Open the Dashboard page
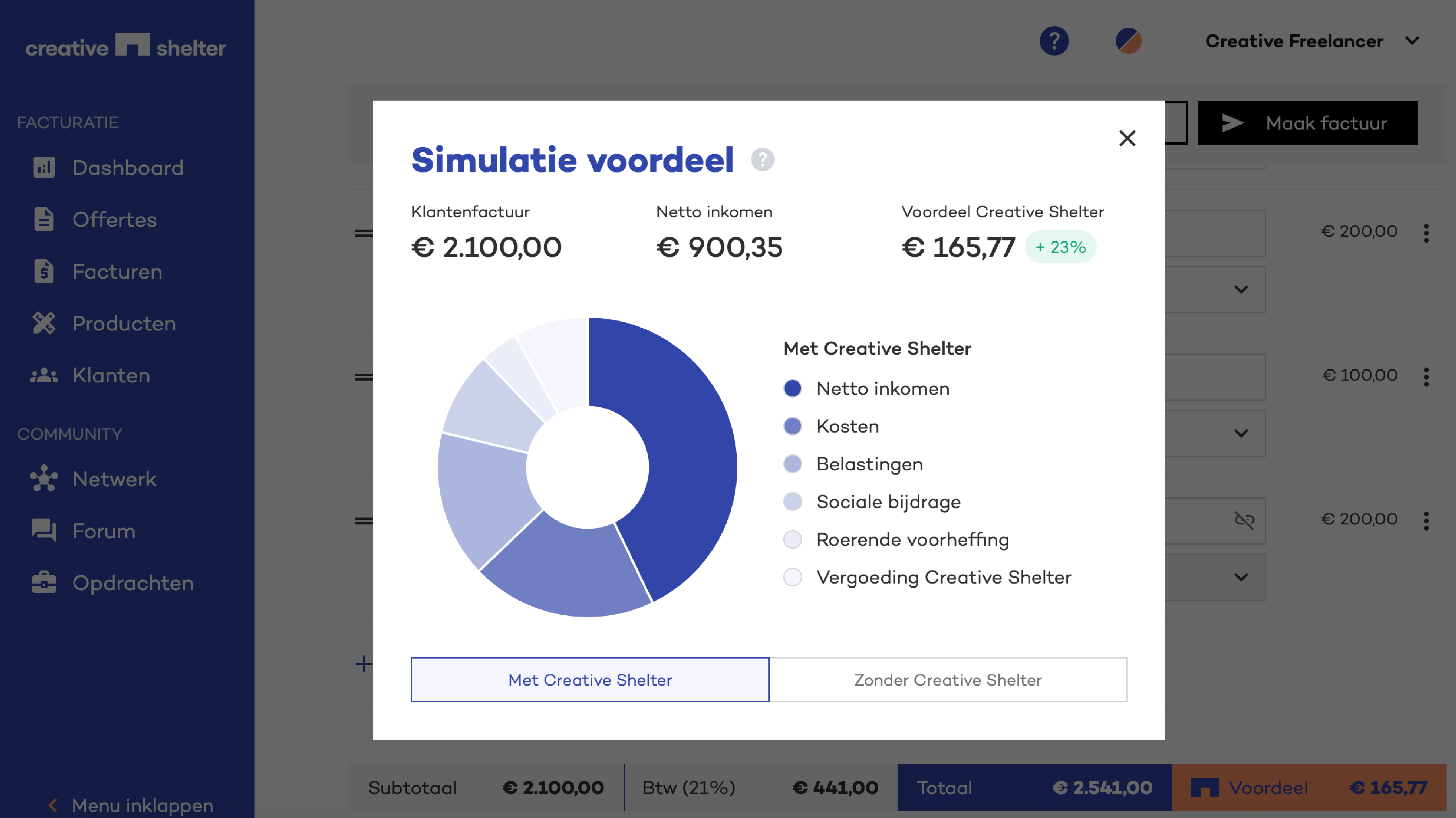 127,167
